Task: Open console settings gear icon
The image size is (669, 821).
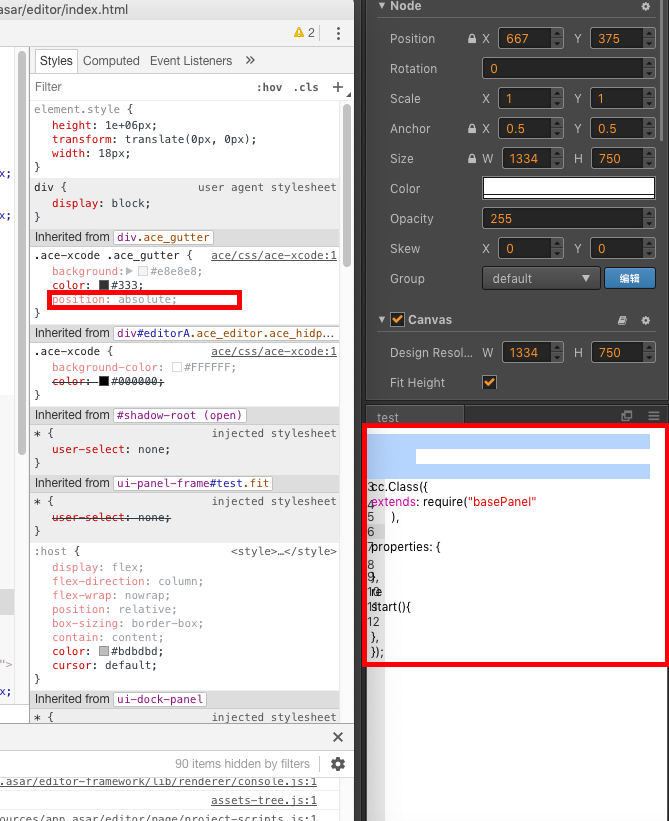Action: tap(338, 764)
